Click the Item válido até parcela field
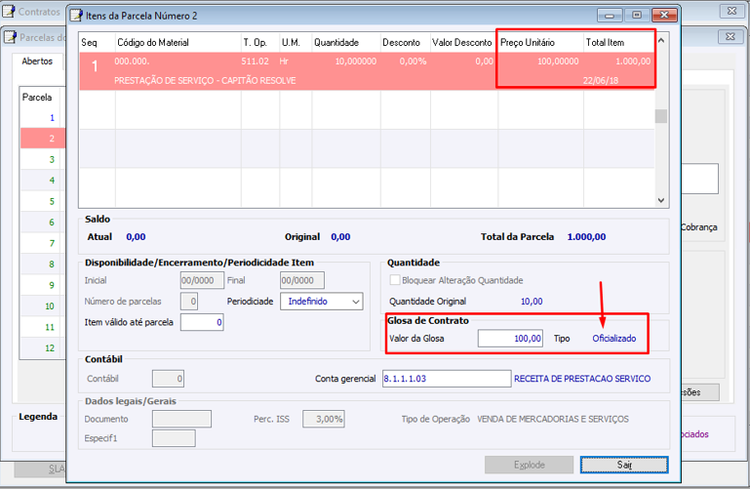The image size is (750, 489). coord(202,322)
